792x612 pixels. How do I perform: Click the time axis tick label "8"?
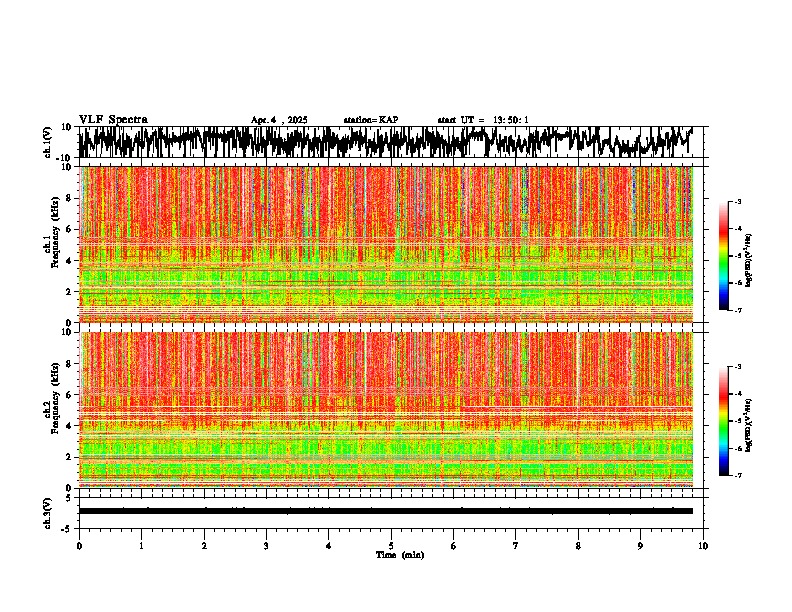(578, 546)
